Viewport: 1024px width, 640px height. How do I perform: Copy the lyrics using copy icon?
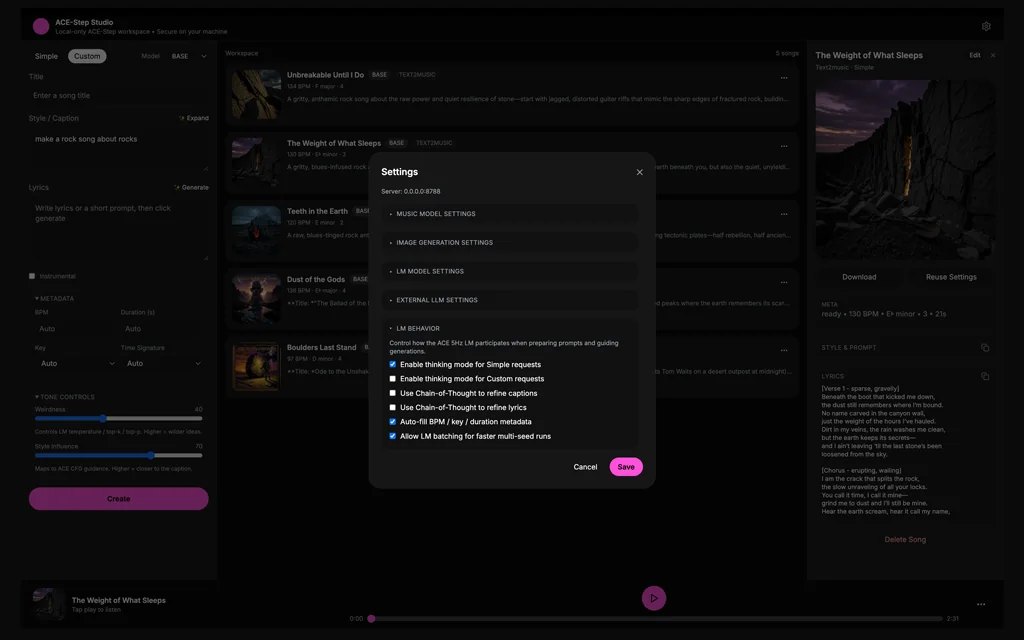click(985, 377)
